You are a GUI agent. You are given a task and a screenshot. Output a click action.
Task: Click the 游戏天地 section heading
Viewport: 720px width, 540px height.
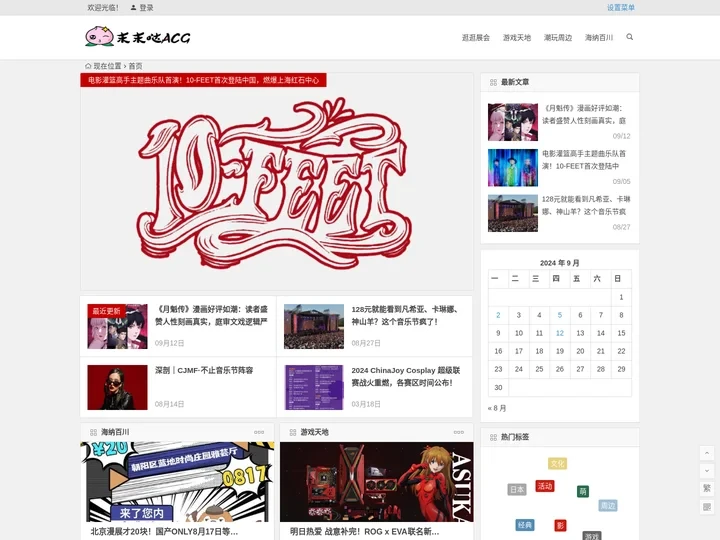click(x=315, y=432)
